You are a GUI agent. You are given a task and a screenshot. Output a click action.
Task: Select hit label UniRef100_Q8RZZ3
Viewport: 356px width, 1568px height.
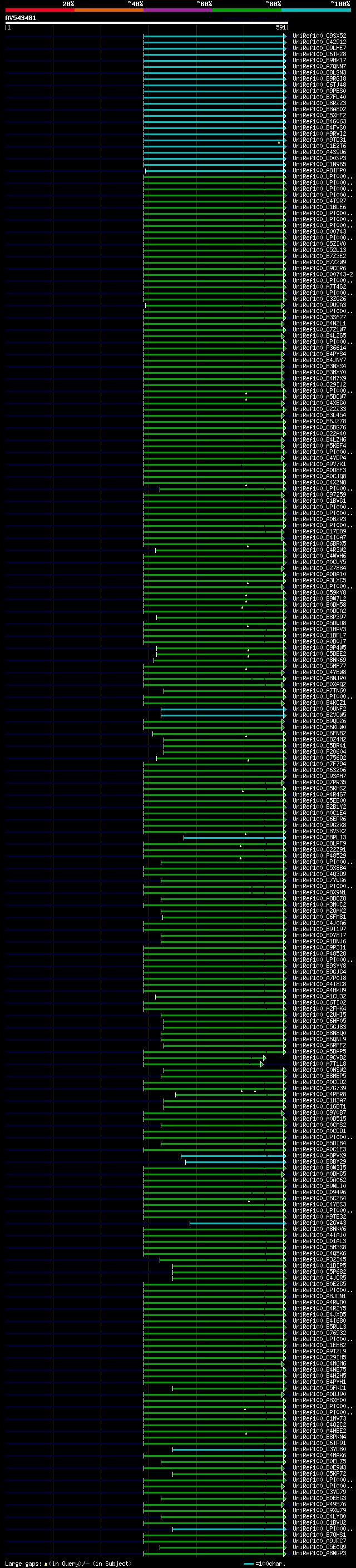click(x=319, y=103)
